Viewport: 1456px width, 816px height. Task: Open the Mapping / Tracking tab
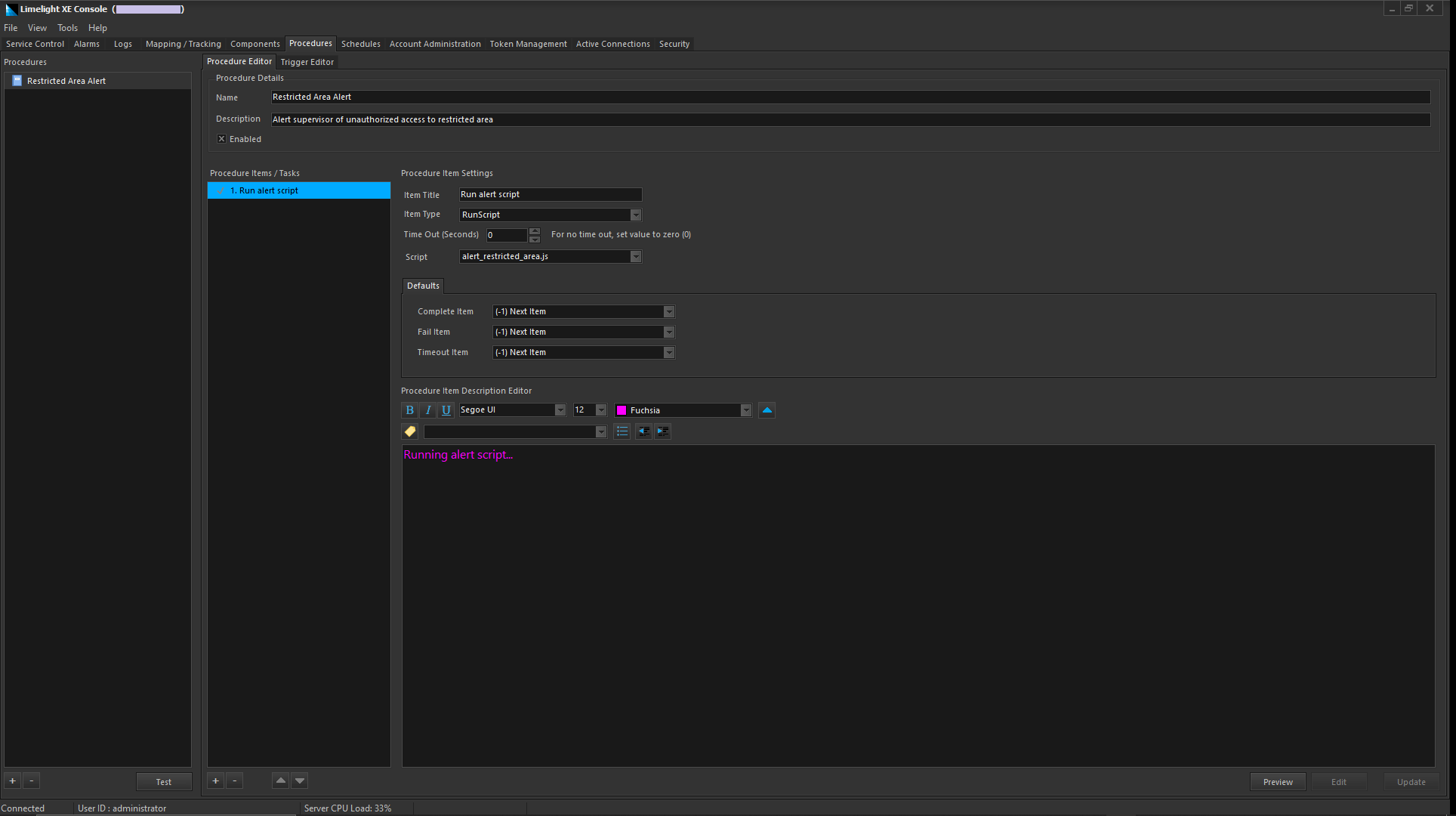click(184, 44)
